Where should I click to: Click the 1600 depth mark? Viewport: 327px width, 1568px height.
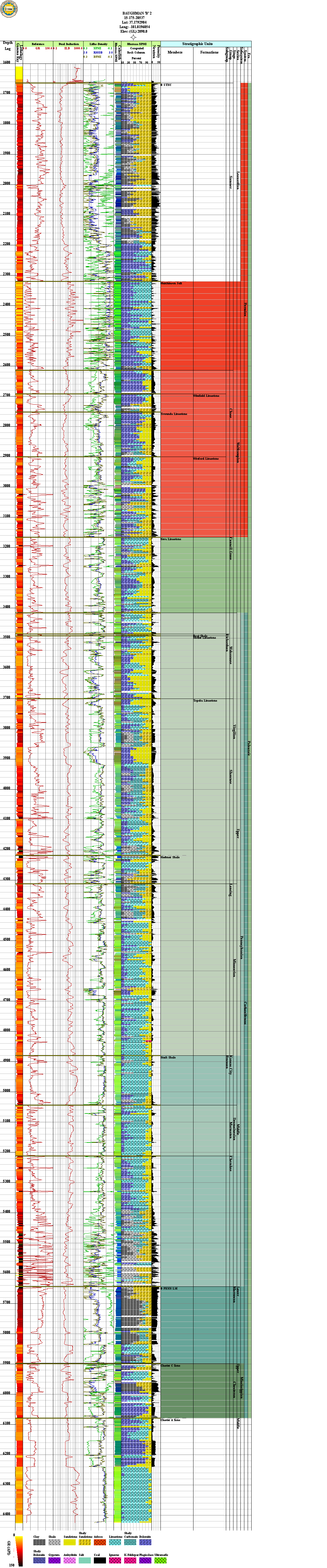point(7,62)
